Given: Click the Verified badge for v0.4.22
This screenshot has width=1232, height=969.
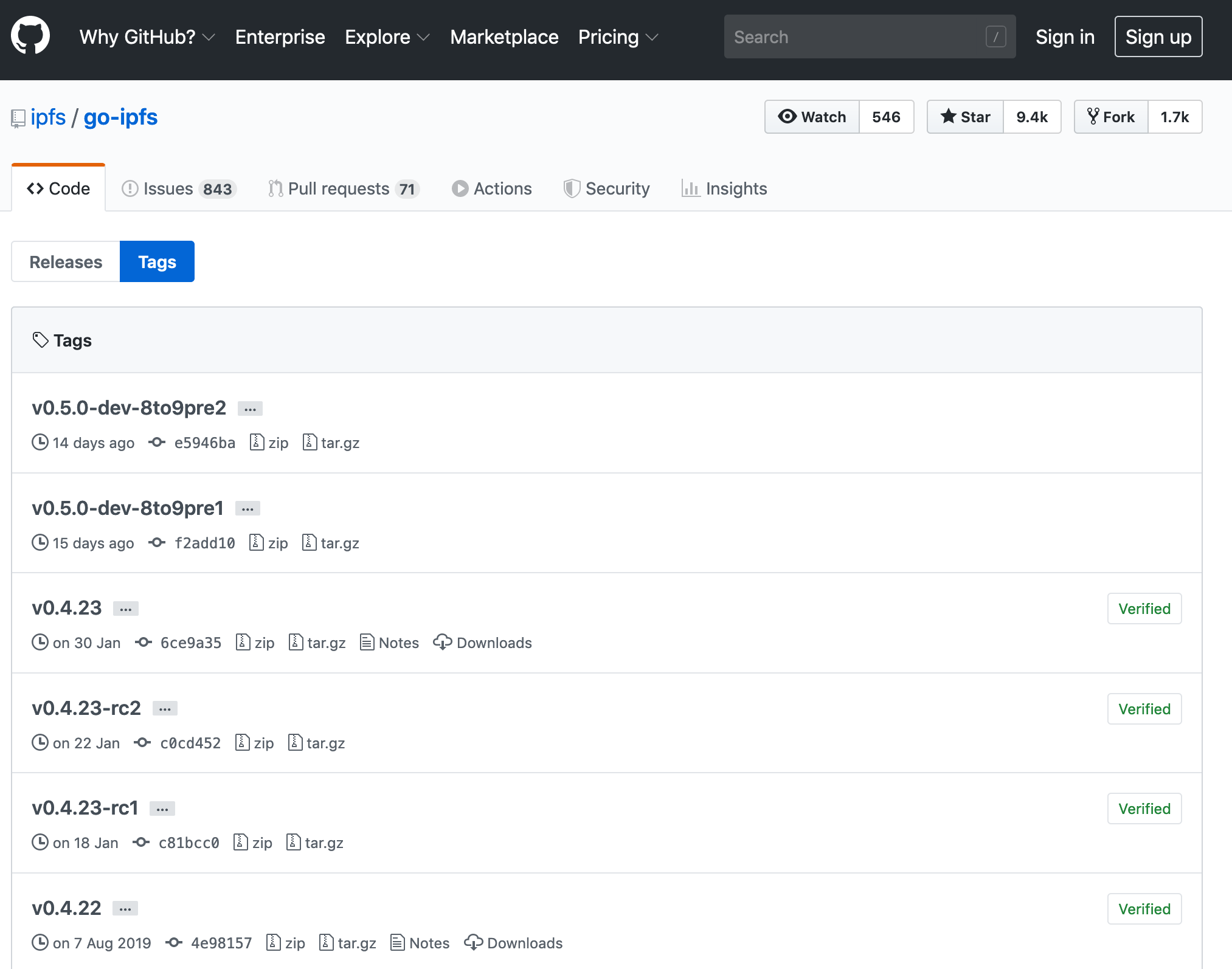Looking at the screenshot, I should [x=1144, y=909].
